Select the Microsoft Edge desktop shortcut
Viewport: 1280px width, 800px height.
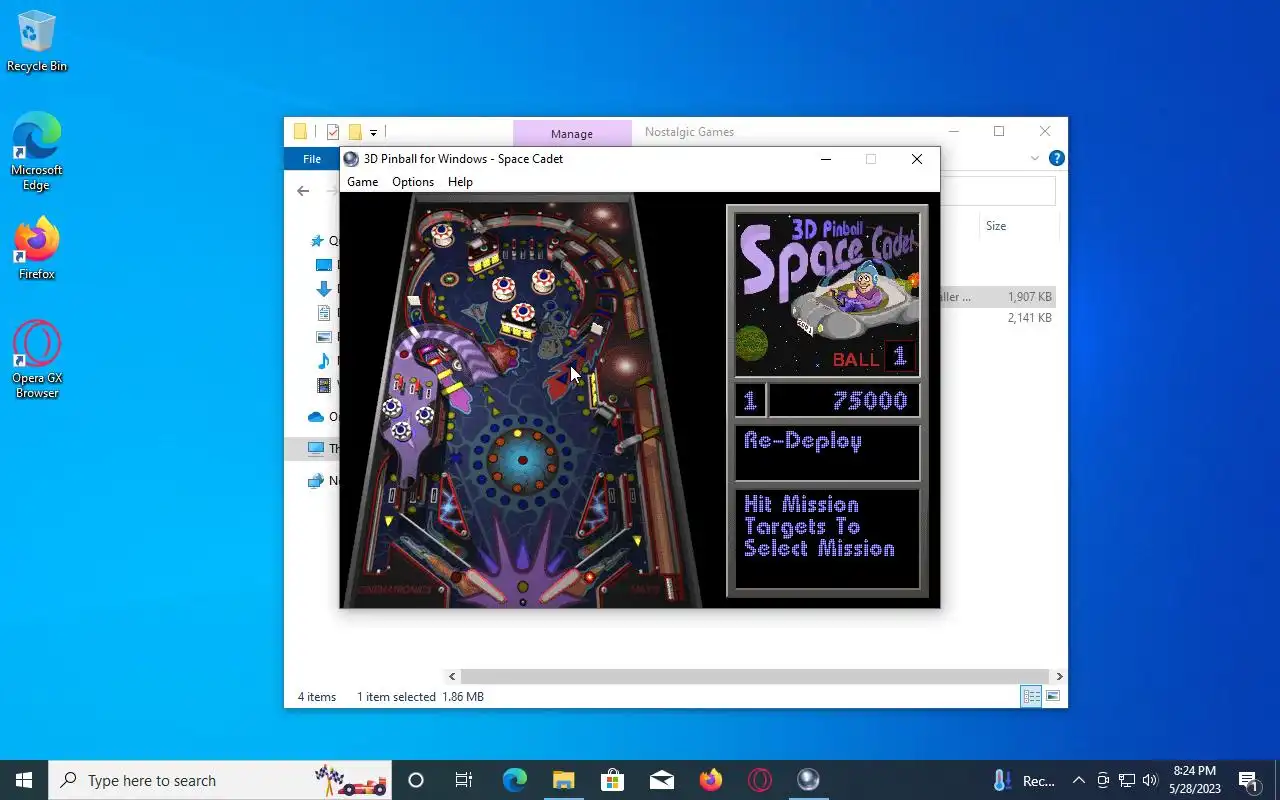(x=37, y=152)
